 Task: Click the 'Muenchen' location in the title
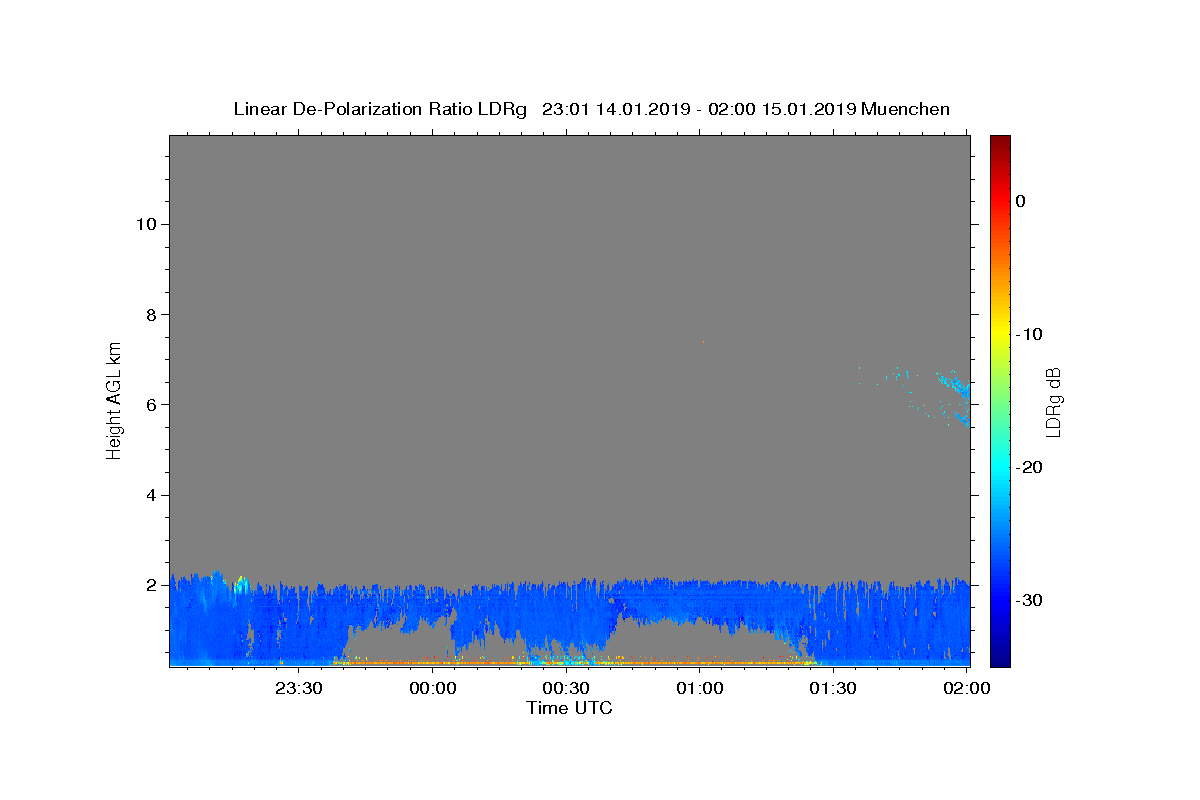[x=905, y=109]
